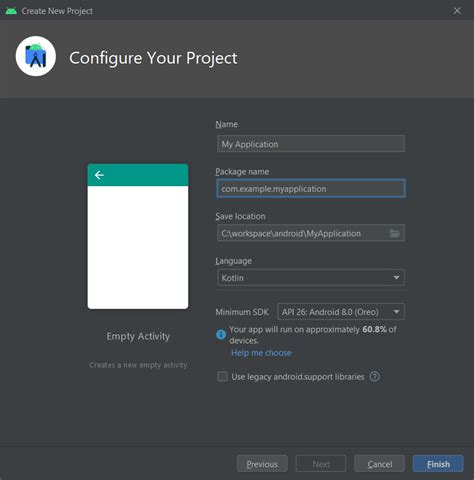Cancel the project creation
The width and height of the screenshot is (474, 480).
pyautogui.click(x=379, y=464)
